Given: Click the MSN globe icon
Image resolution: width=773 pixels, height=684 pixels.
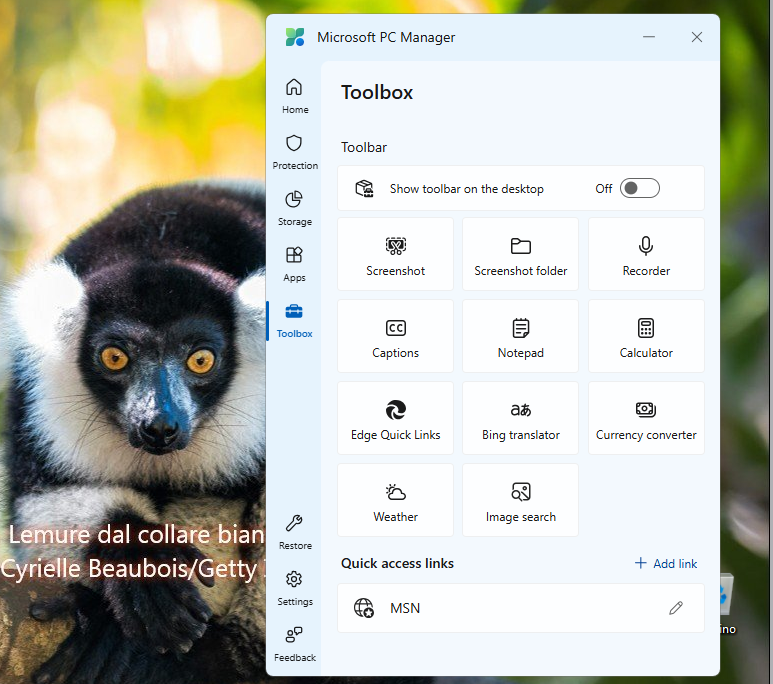Looking at the screenshot, I should point(364,608).
